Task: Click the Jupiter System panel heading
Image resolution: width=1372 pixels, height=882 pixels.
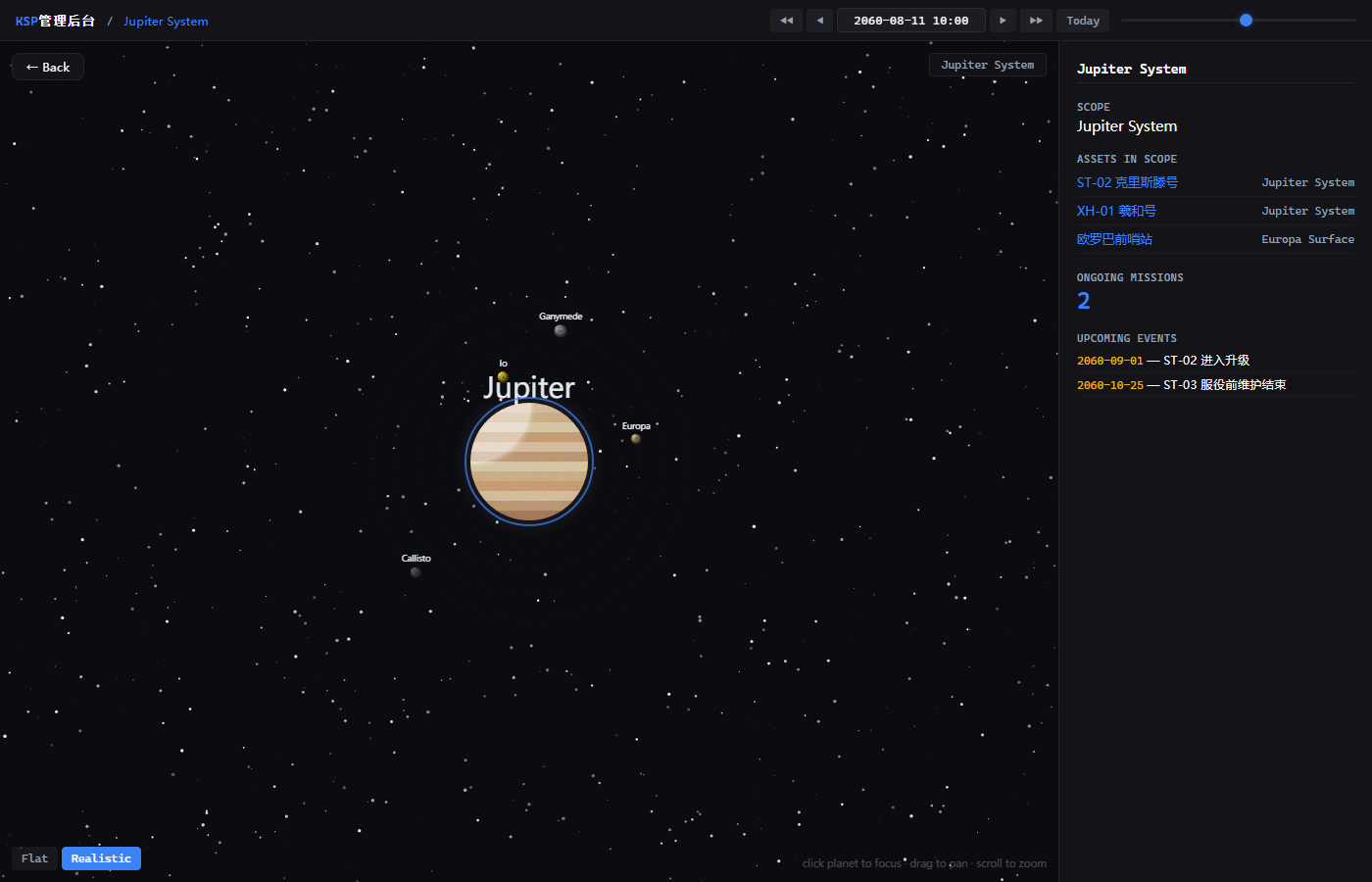Action: pyautogui.click(x=1132, y=69)
